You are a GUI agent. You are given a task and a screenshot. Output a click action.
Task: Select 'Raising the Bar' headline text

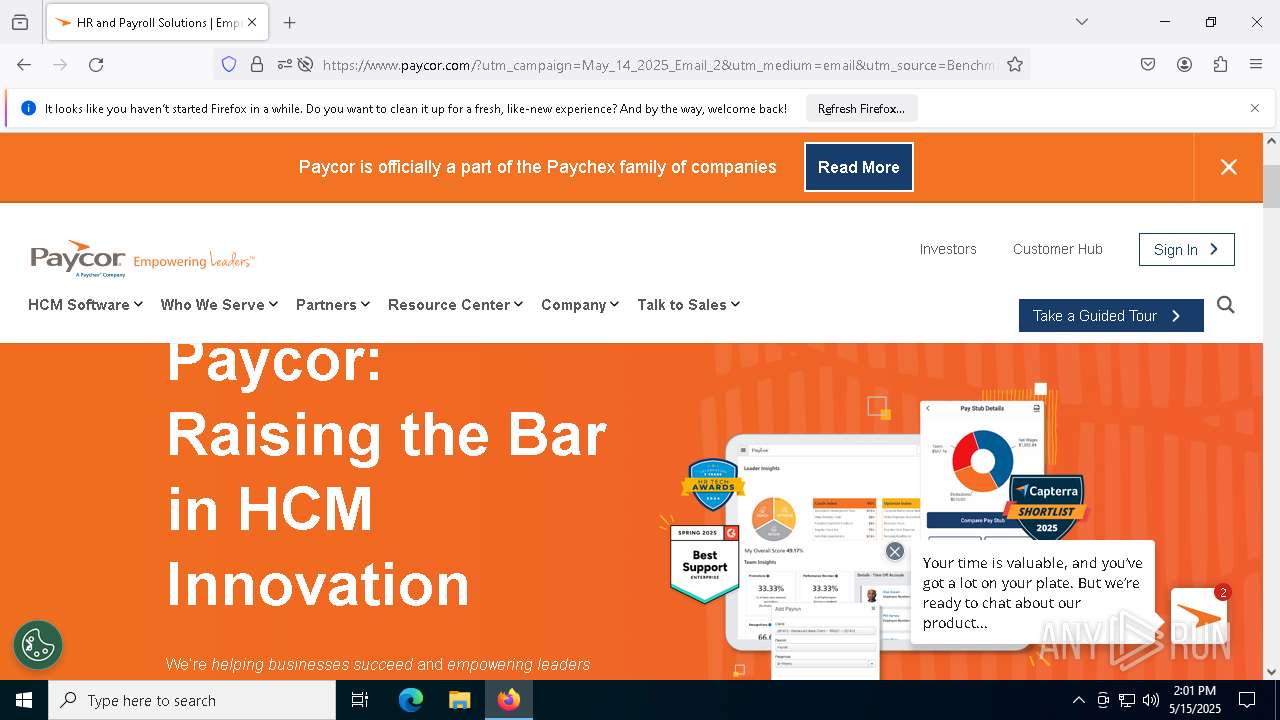(x=387, y=435)
